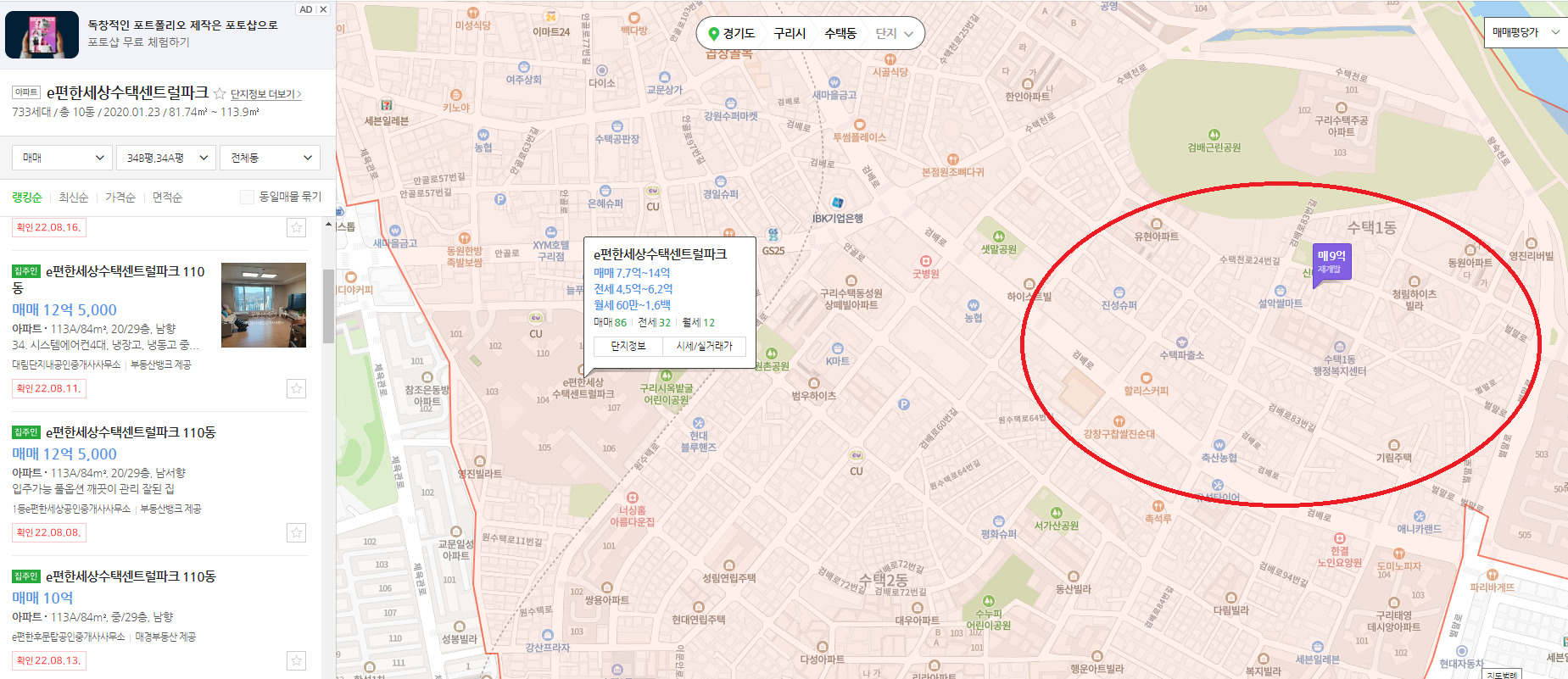Click the 은혜슈퍼 shop icon
The height and width of the screenshot is (679, 1568).
(x=605, y=192)
